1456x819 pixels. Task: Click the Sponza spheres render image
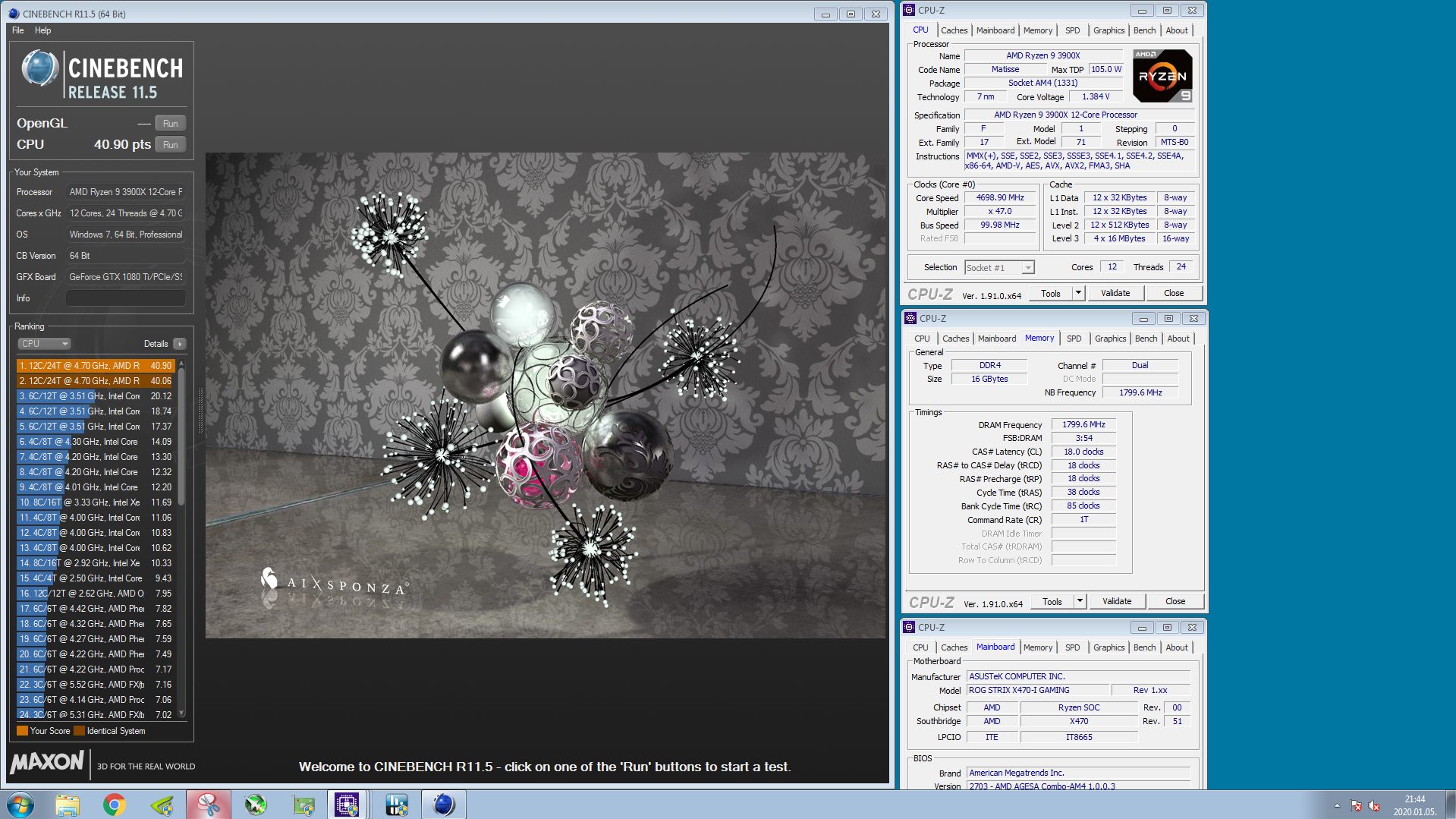[x=545, y=395]
